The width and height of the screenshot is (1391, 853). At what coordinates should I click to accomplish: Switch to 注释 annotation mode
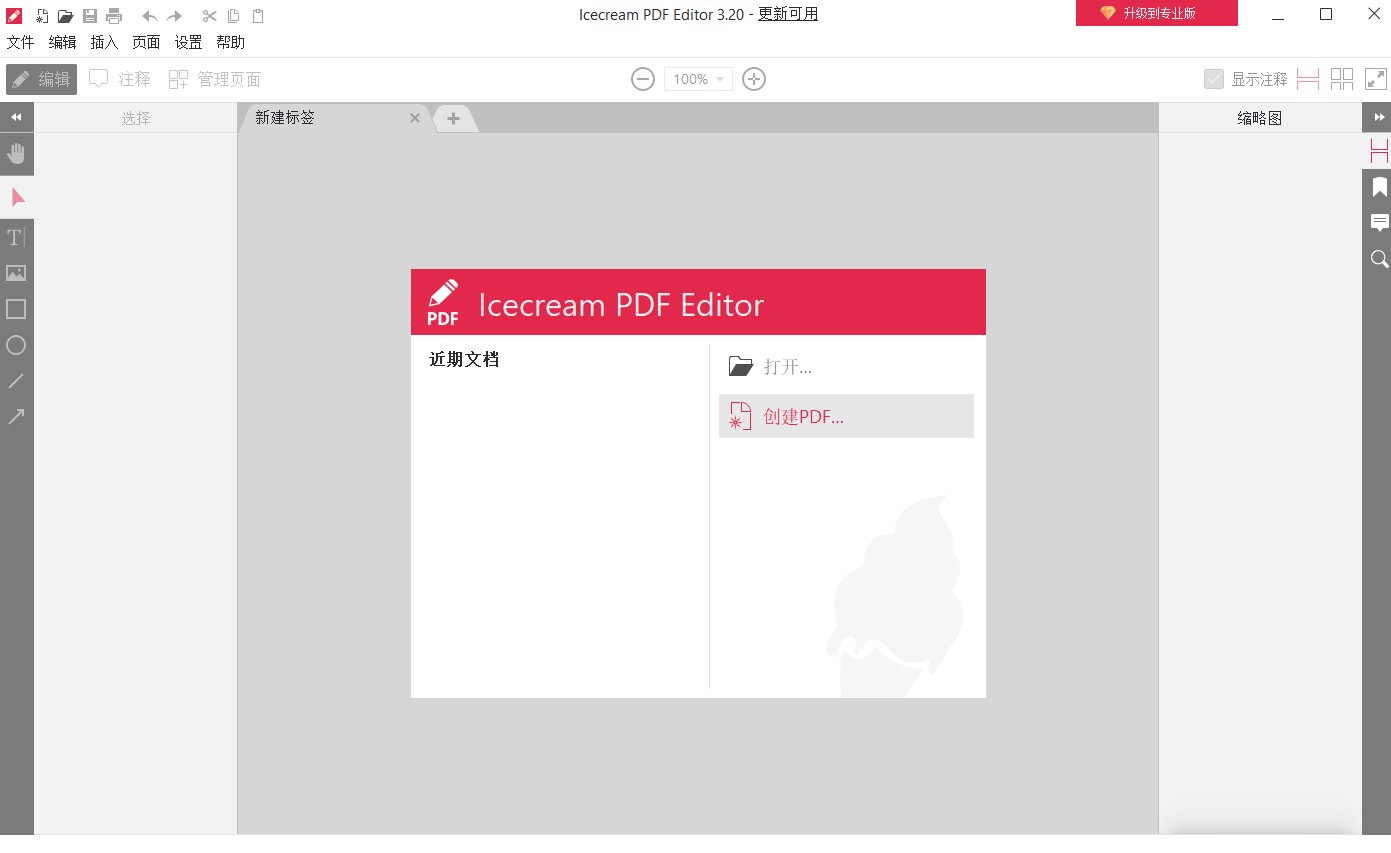tap(119, 78)
